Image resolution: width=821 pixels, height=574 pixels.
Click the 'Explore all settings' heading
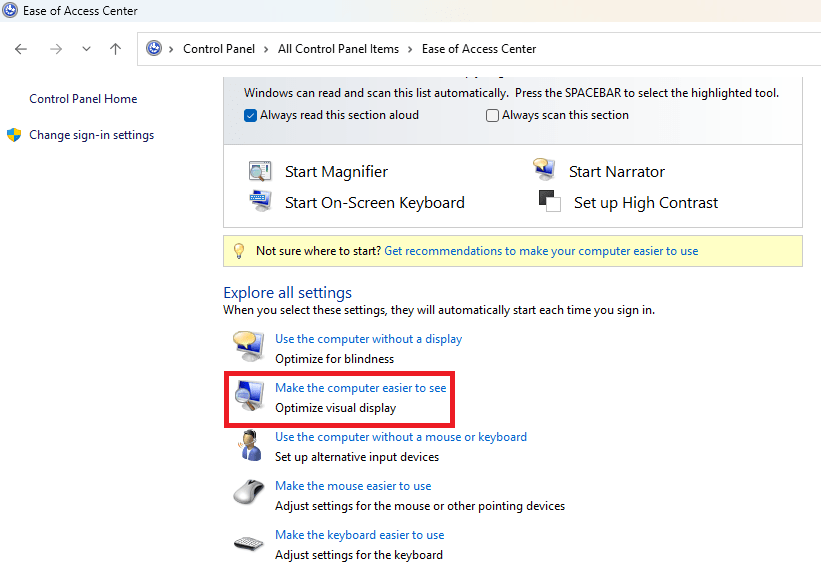(287, 292)
